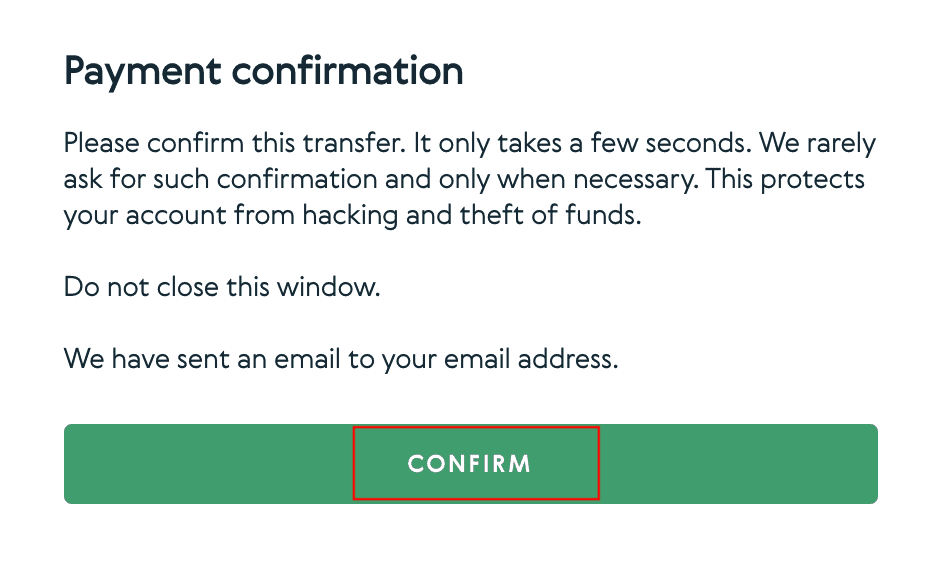Click 'It only takes a few seconds' sentence
Screen dimensions: 942x564
(582, 144)
